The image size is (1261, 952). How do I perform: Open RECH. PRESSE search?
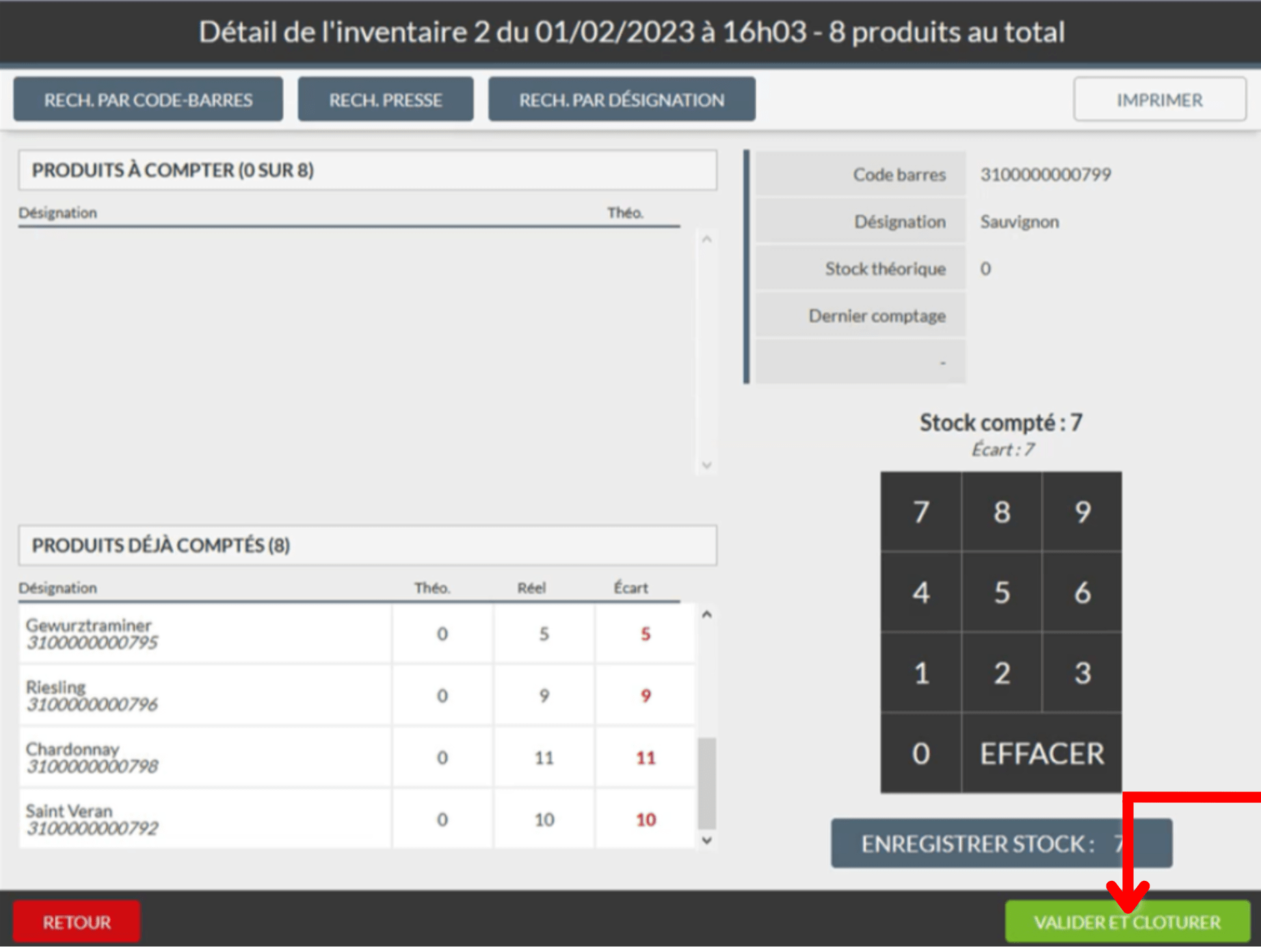point(386,99)
